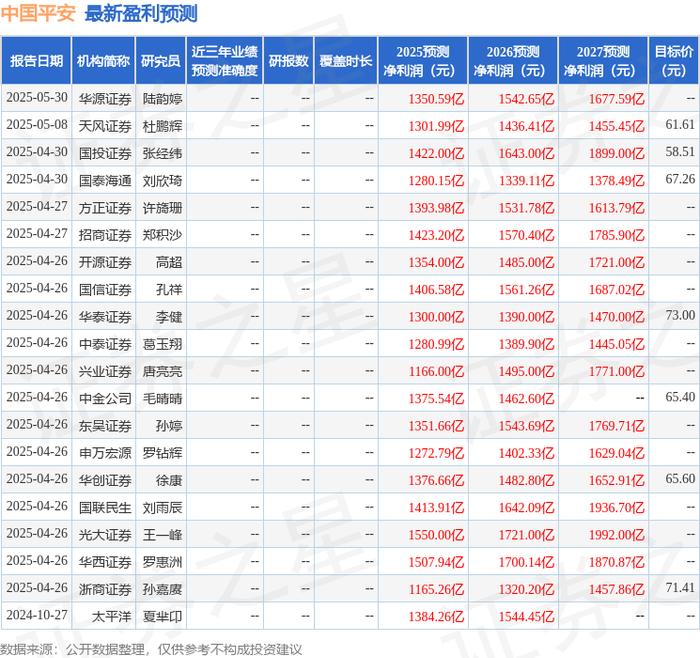Select the 申万宏源 institution cell
This screenshot has width=700, height=658.
[105, 453]
